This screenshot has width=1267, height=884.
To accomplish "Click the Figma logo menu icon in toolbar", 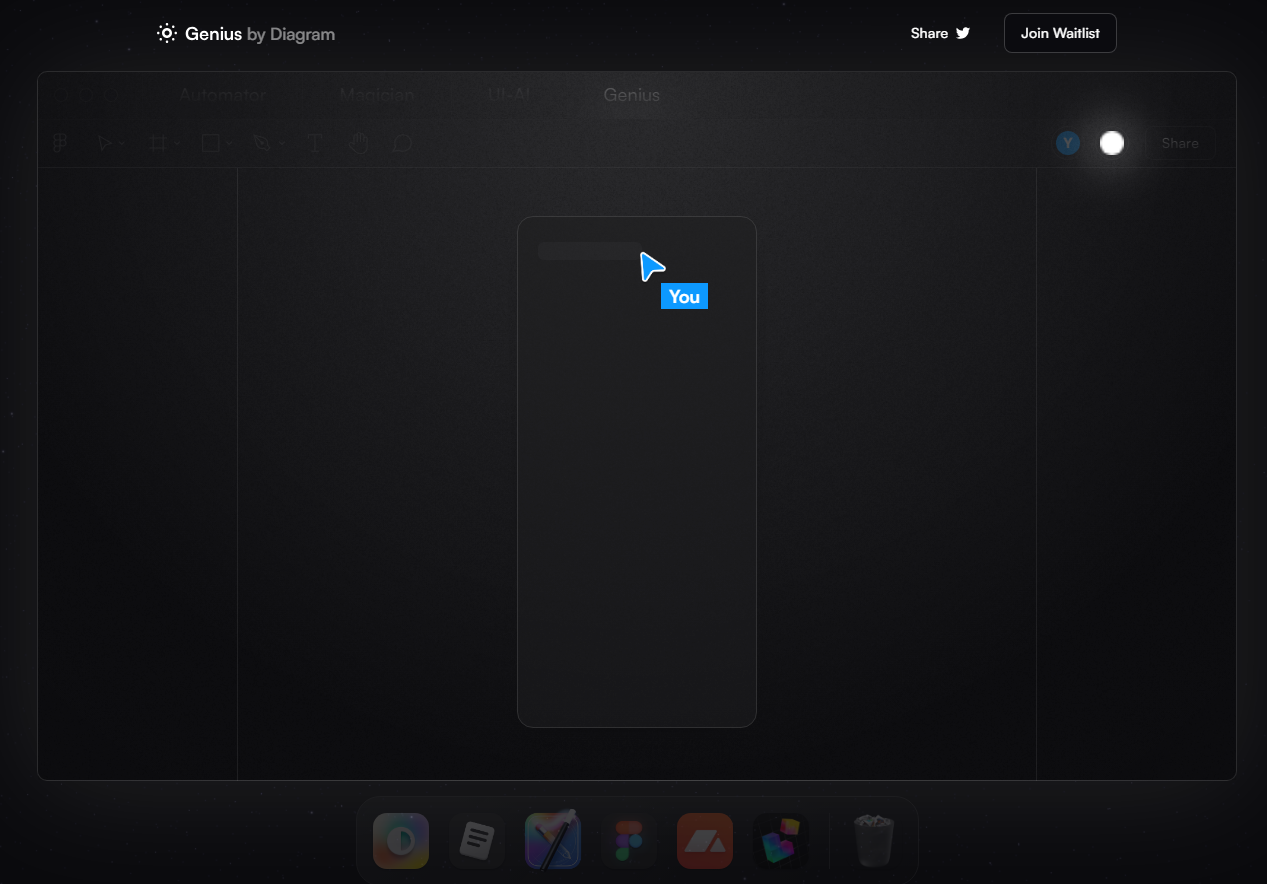I will pyautogui.click(x=60, y=143).
